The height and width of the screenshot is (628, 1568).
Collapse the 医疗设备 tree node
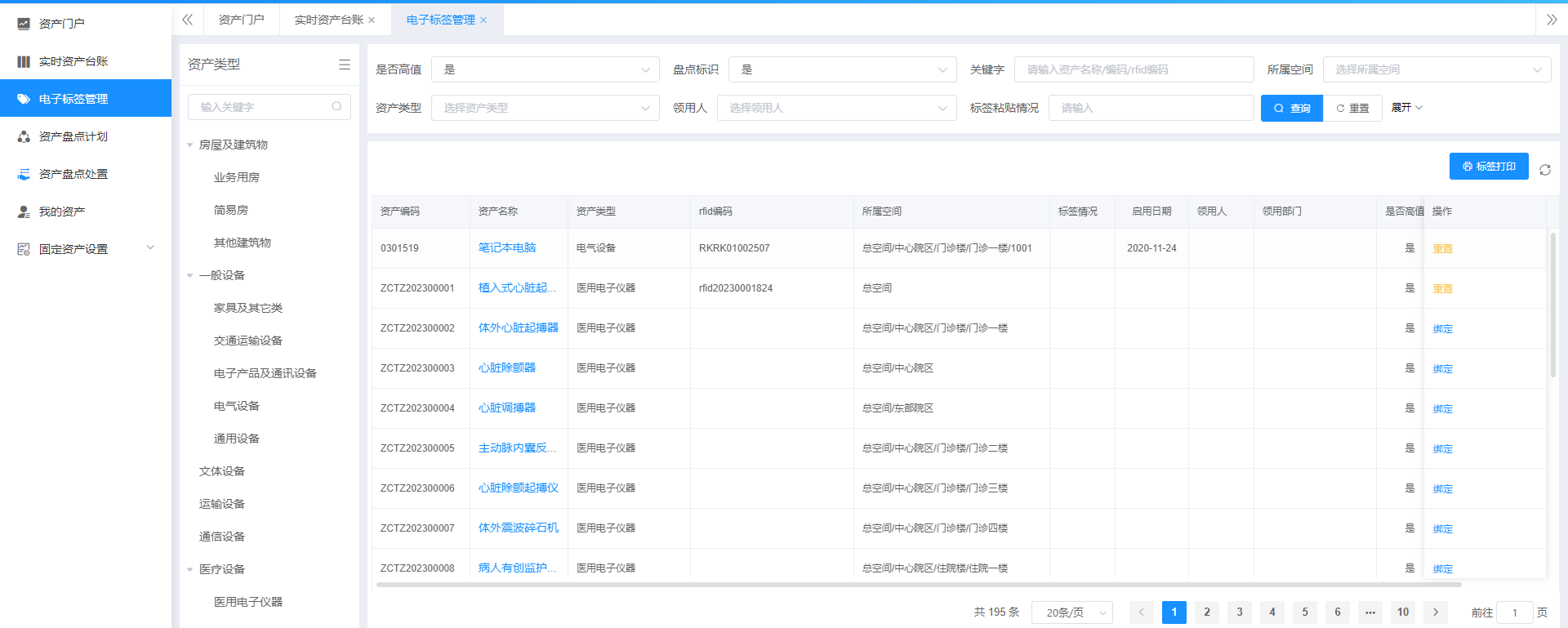[190, 570]
